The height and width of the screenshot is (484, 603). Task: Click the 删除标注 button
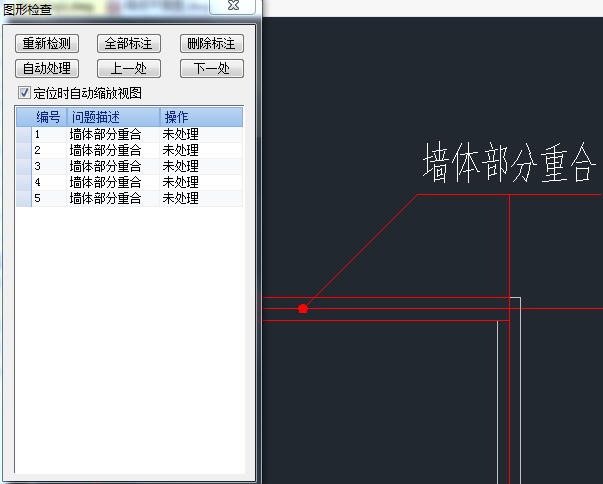212,43
